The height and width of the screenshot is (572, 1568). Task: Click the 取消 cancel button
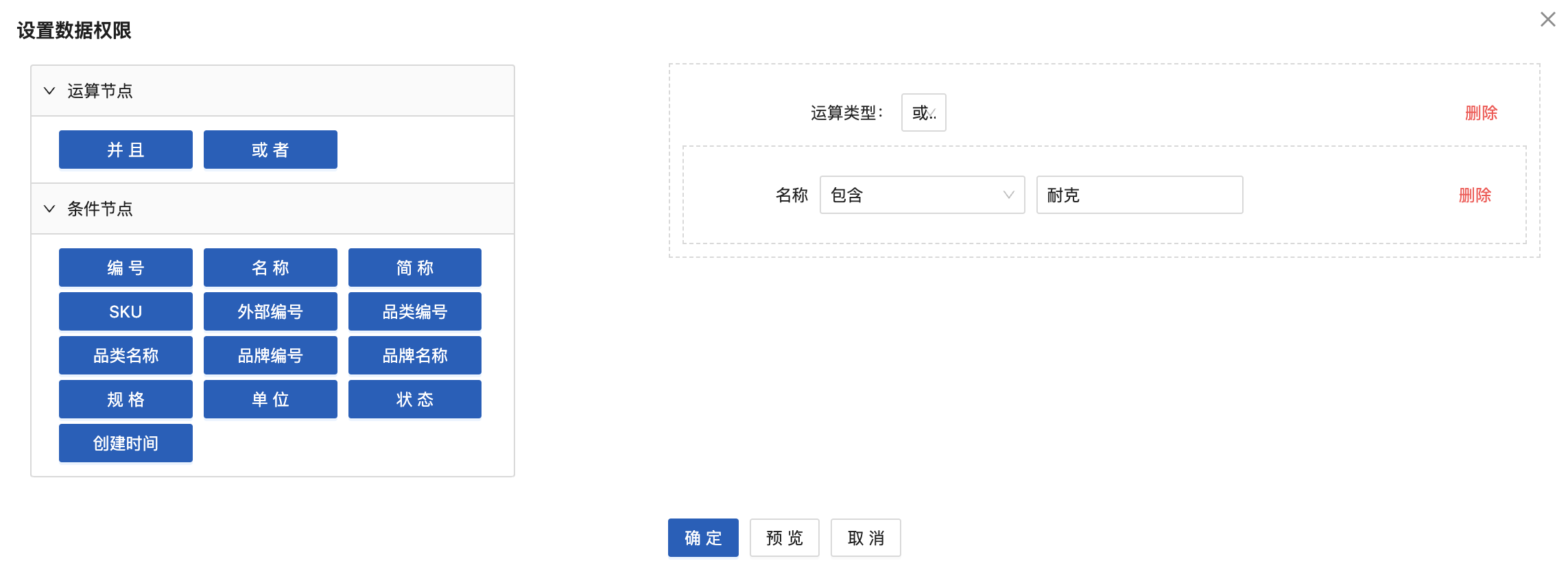tap(866, 538)
